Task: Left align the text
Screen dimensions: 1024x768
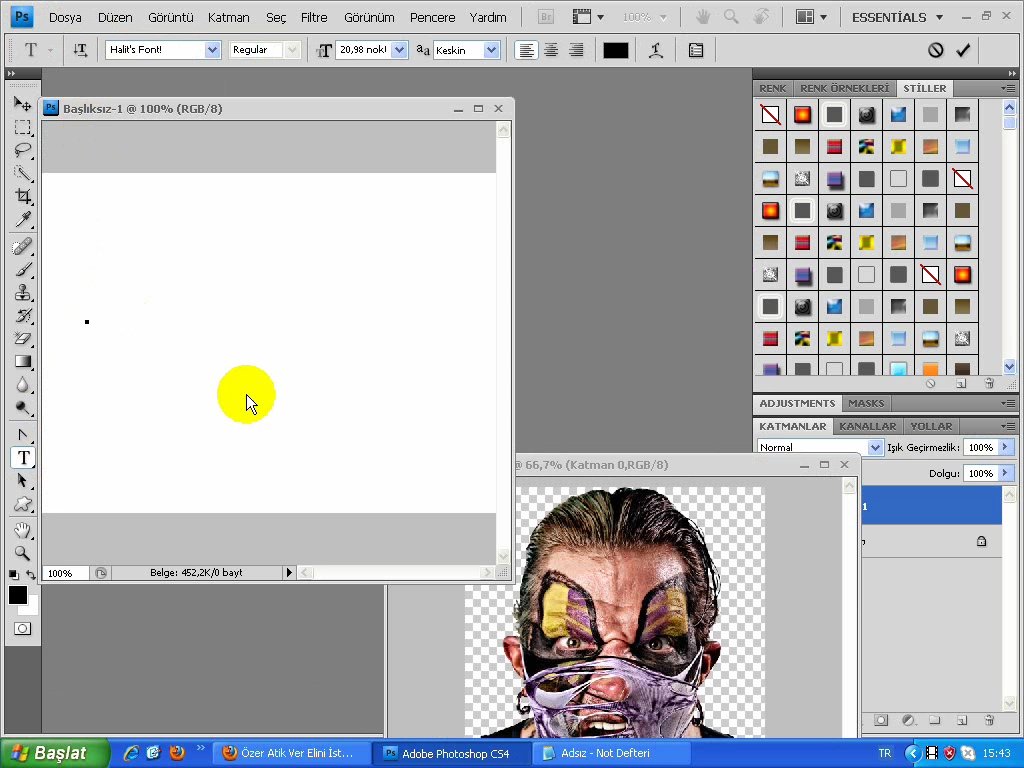Action: coord(526,50)
